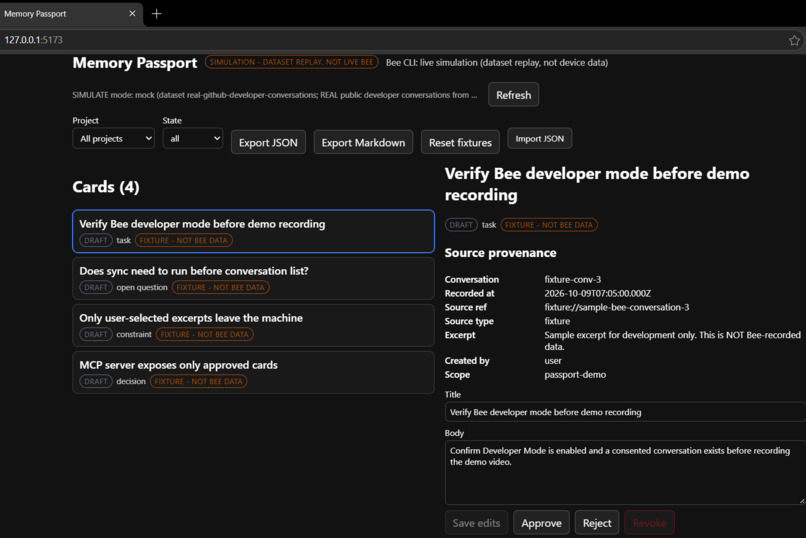806x538 pixels.
Task: Click the Revoke button
Action: coord(649,523)
